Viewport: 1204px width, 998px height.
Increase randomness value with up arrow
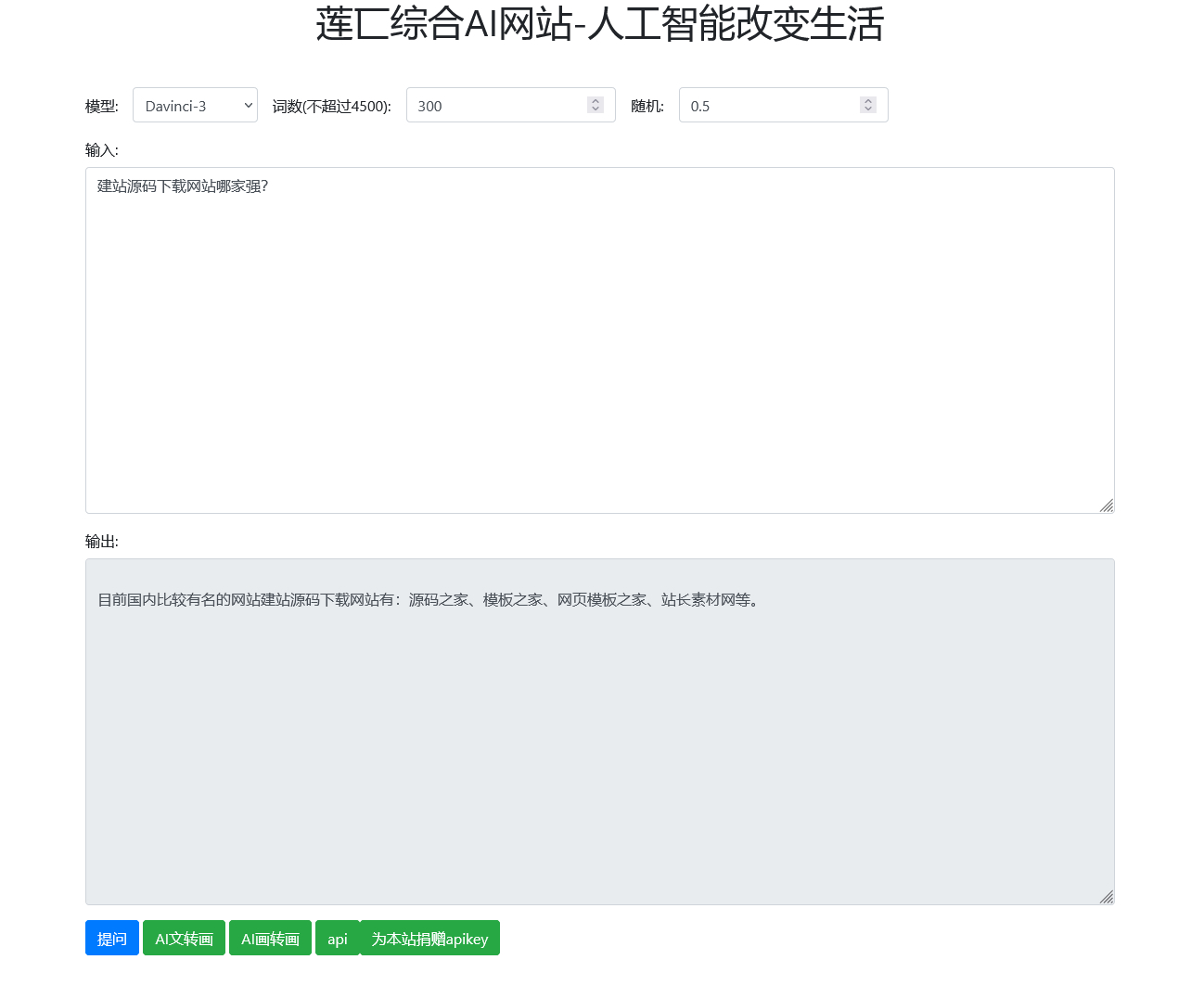[868, 101]
